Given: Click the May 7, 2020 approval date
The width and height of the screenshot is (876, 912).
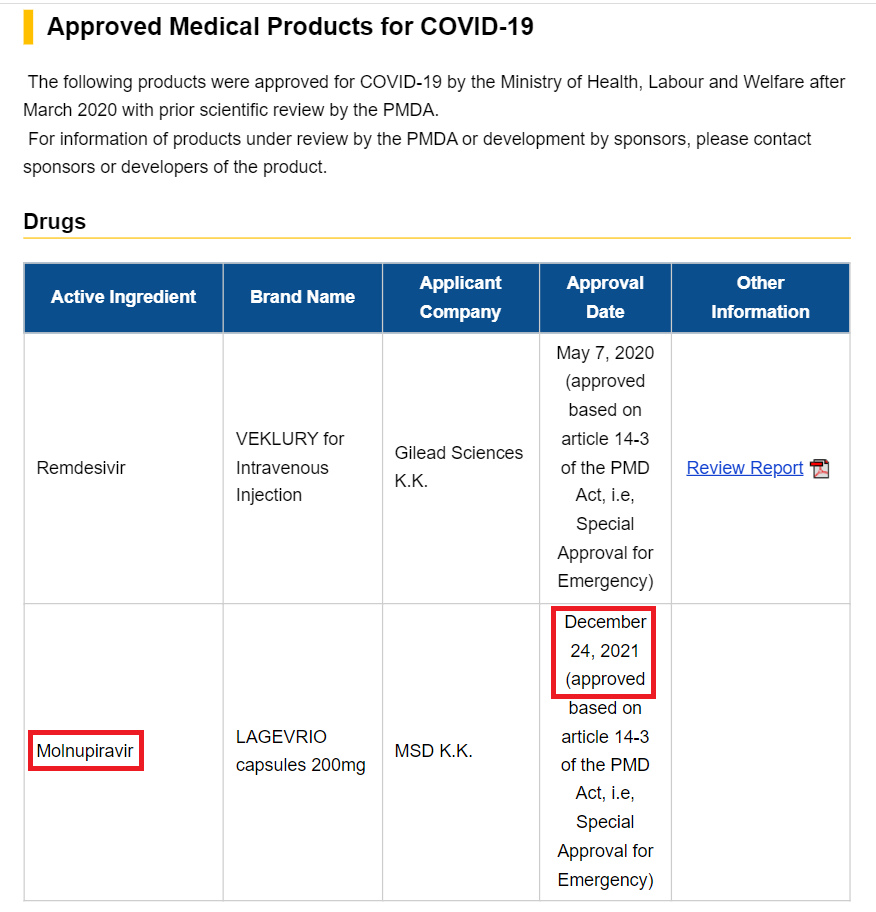Looking at the screenshot, I should (605, 353).
